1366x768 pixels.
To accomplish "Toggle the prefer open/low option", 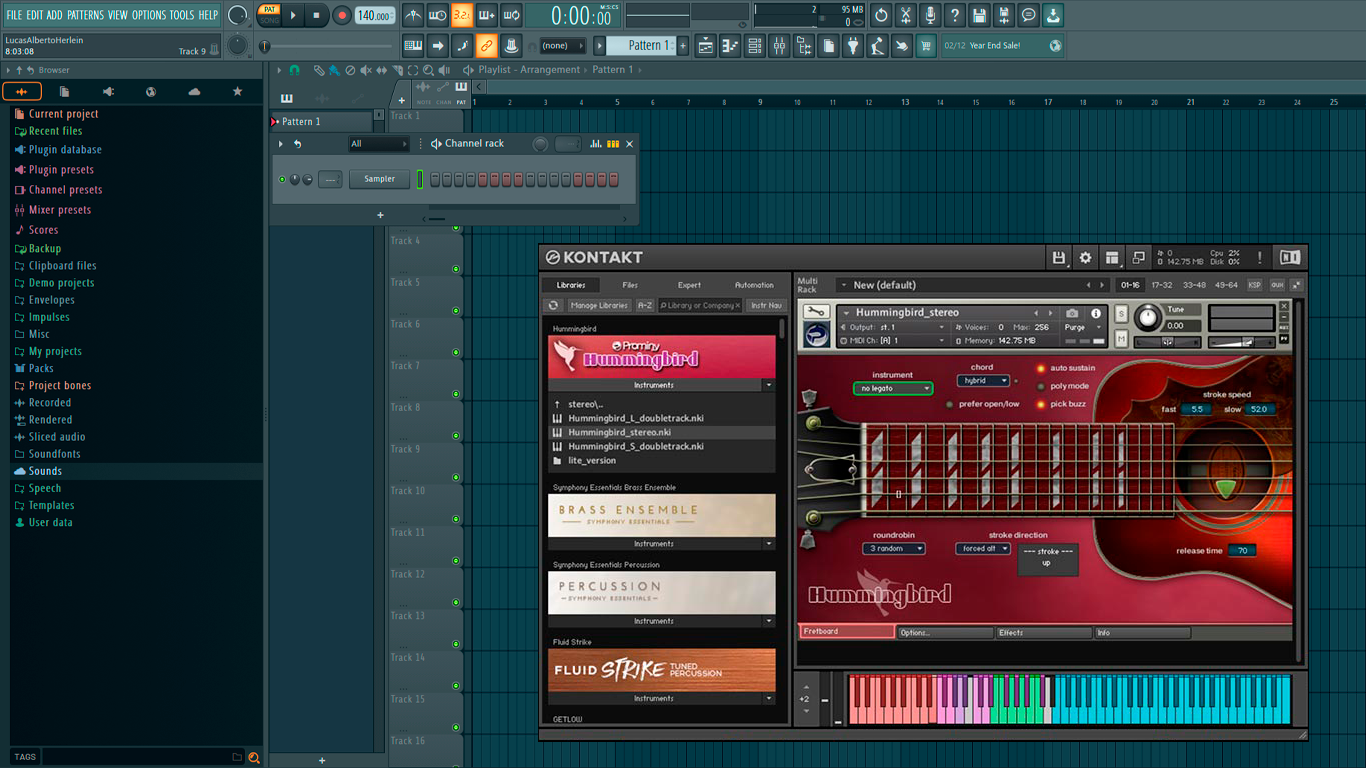I will point(950,404).
